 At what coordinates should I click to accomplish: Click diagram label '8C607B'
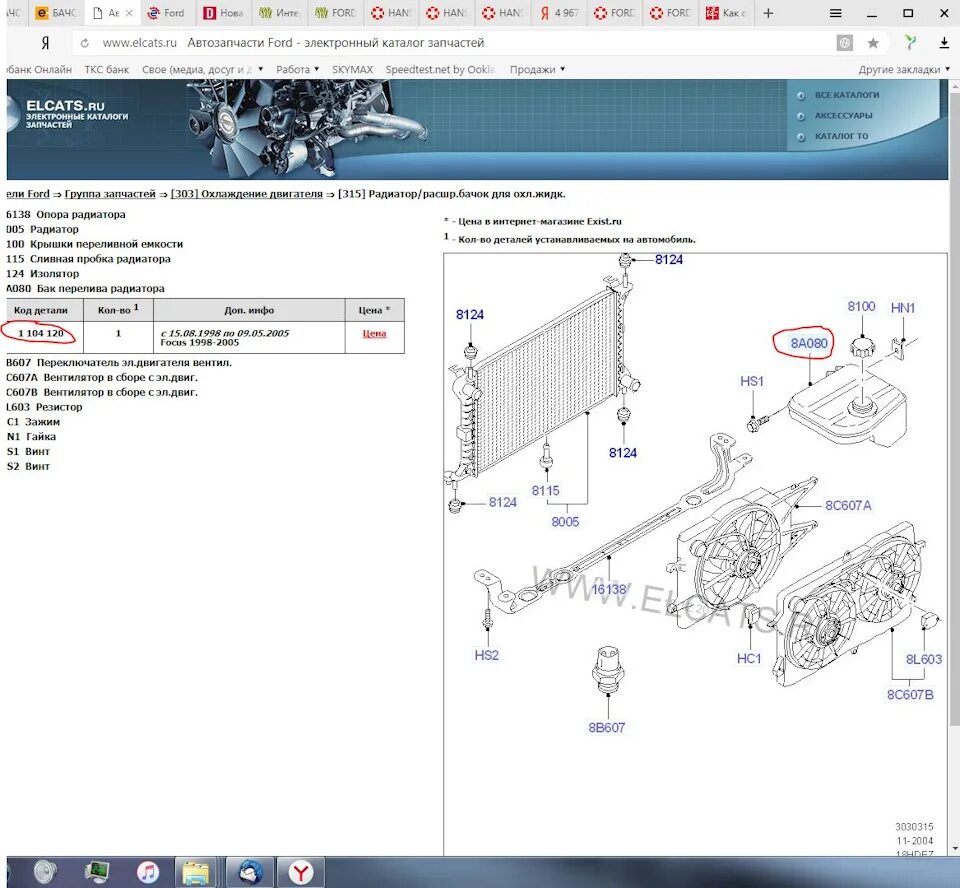coord(910,694)
